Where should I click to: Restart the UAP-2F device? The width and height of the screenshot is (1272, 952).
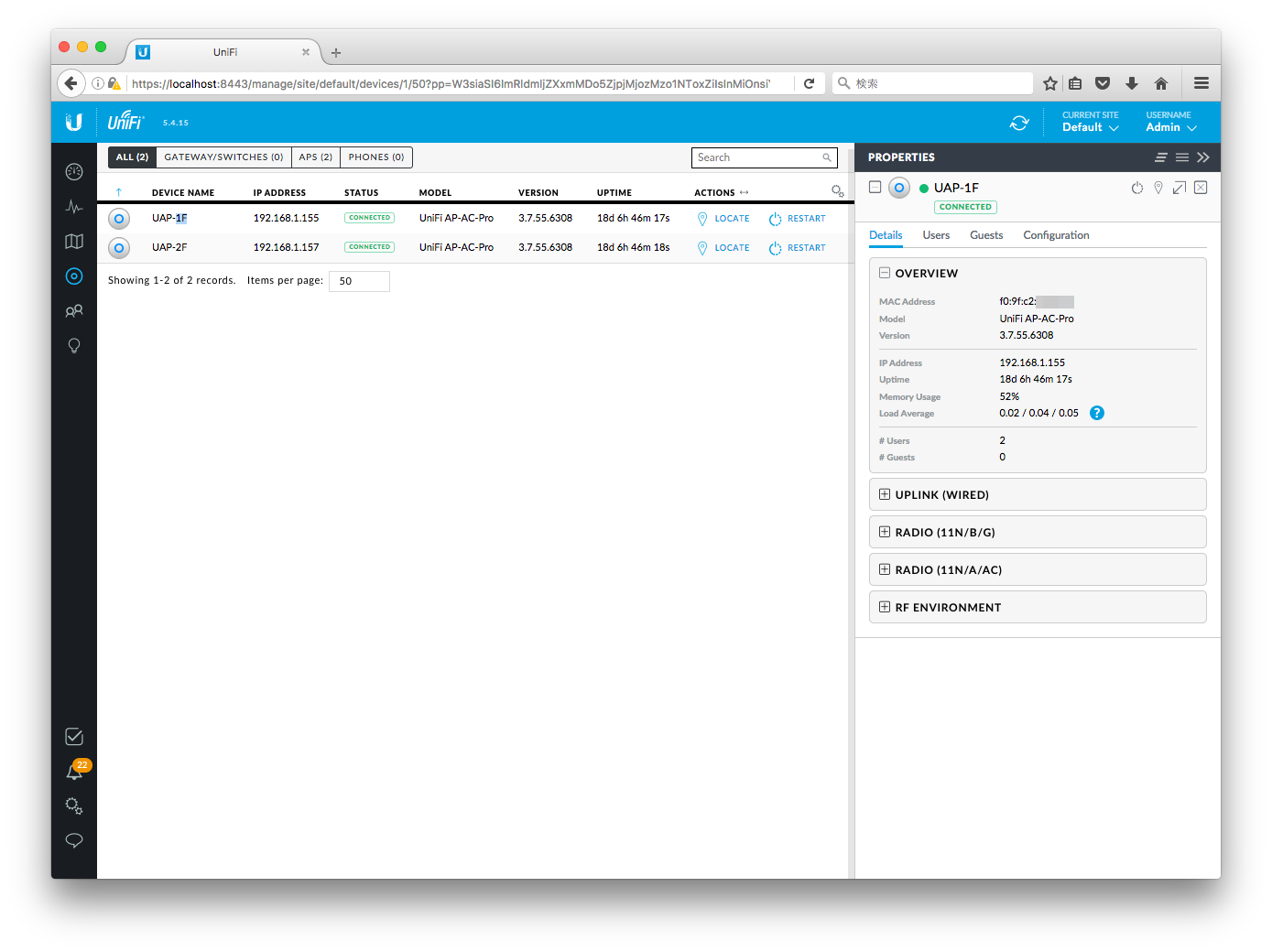(797, 248)
